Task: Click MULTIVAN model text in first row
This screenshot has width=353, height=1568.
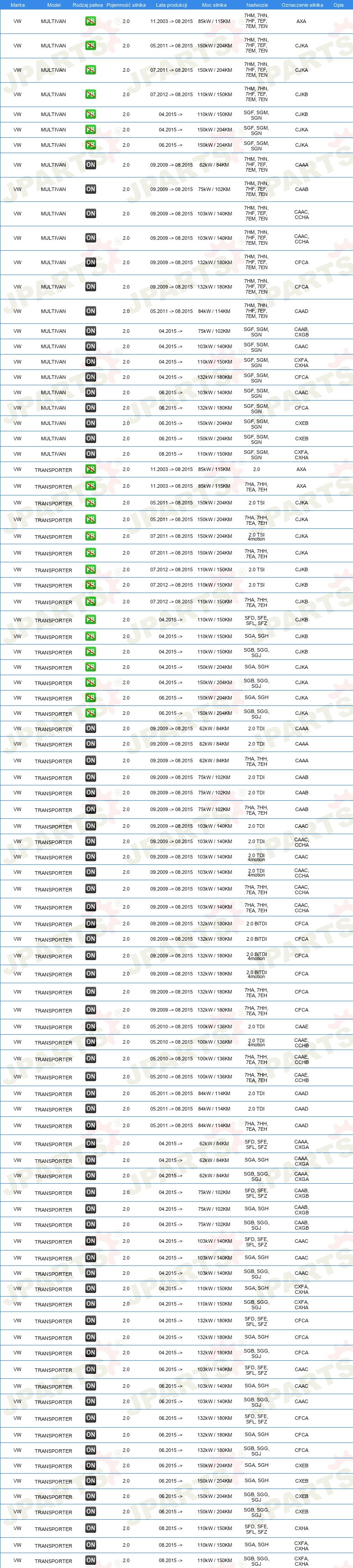Action: (54, 21)
